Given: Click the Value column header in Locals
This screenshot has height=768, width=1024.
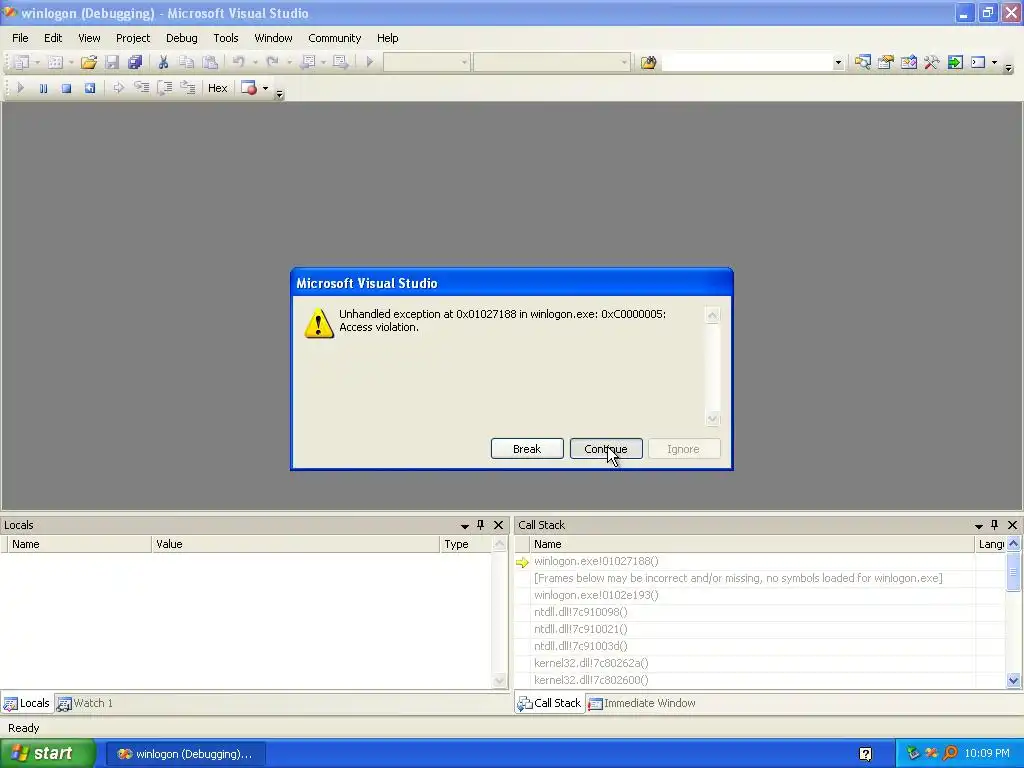Looking at the screenshot, I should click(295, 544).
